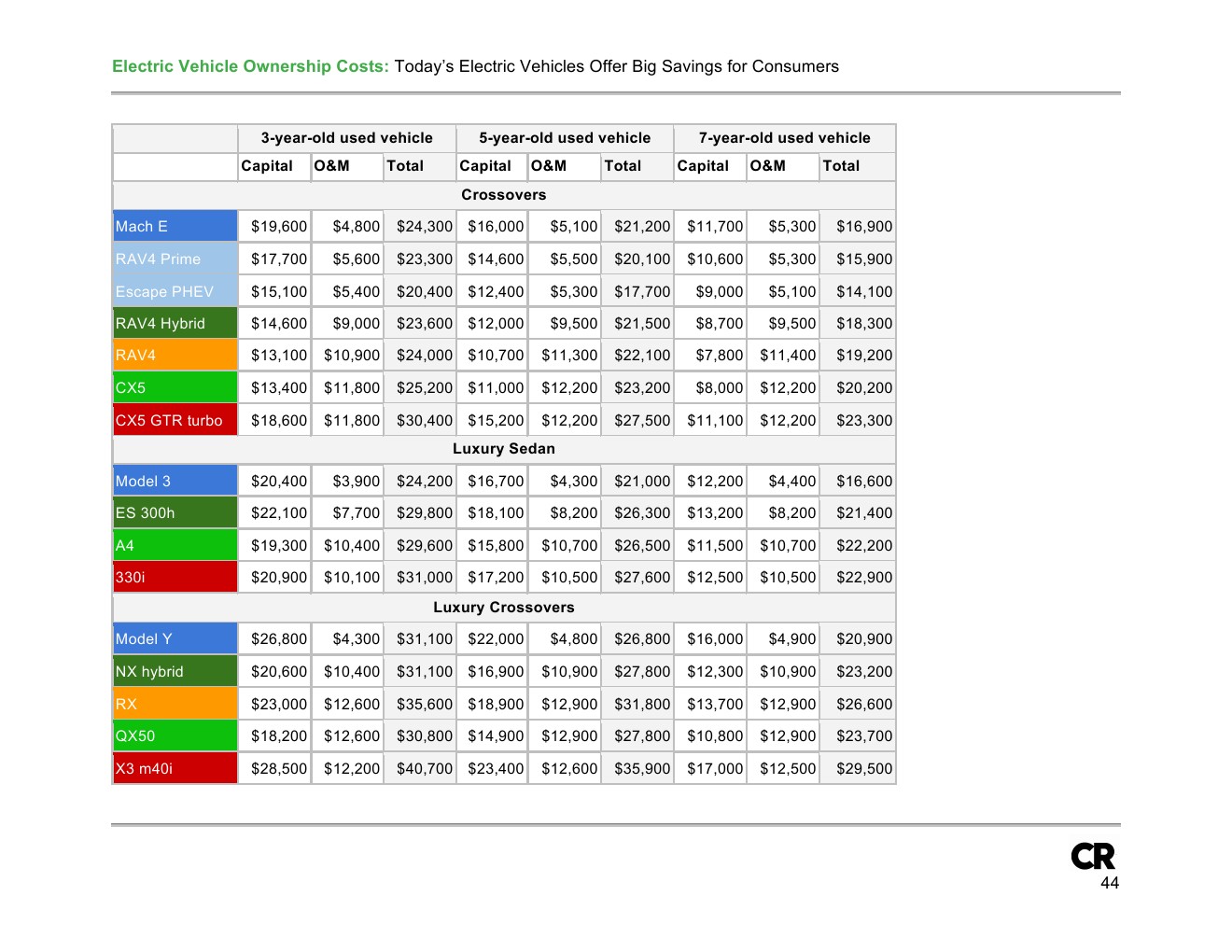Select the orange RX row label
The height and width of the screenshot is (952, 1232).
[x=175, y=705]
